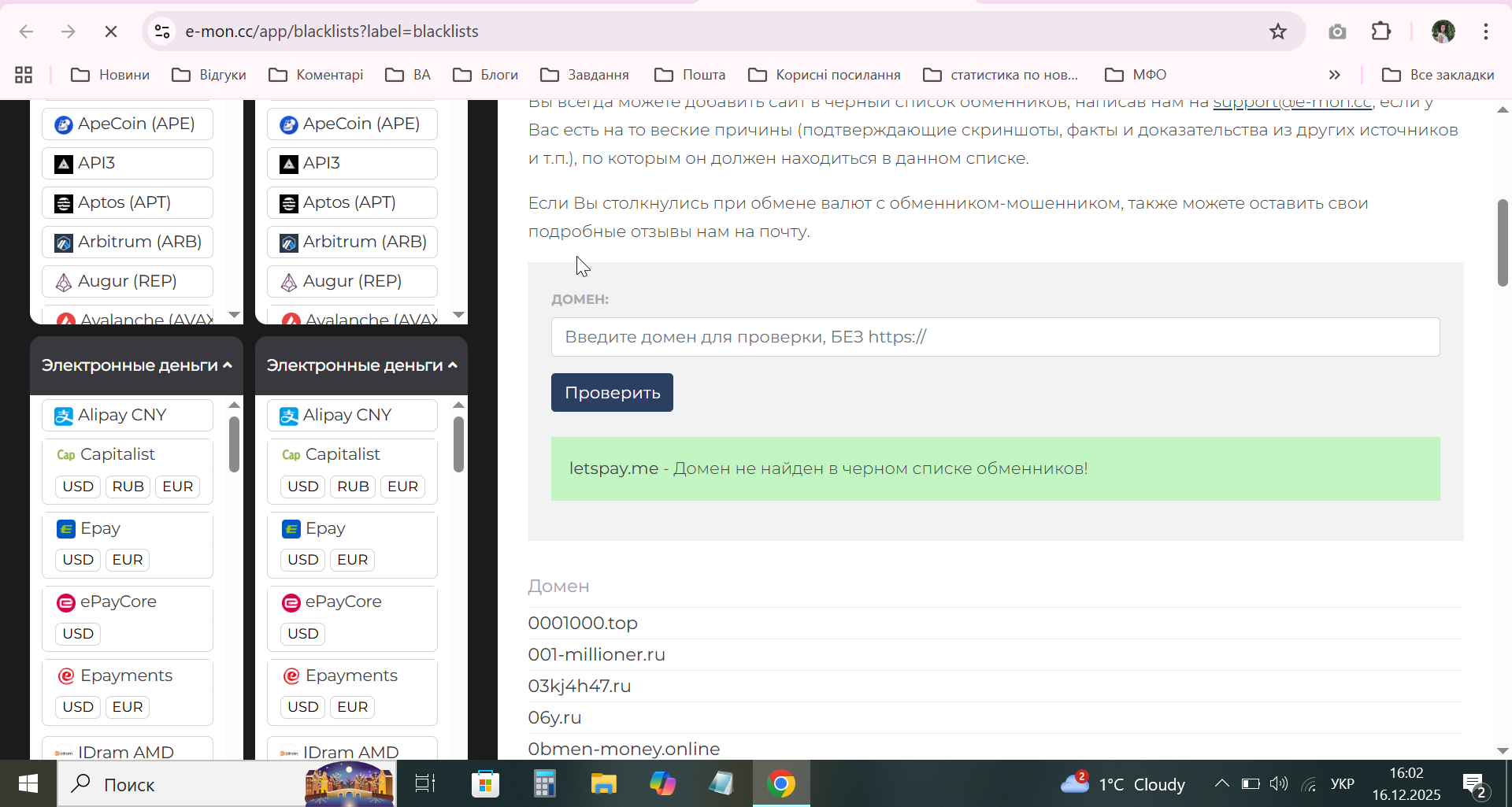Open the site information icon in address bar
The height and width of the screenshot is (807, 1512).
[162, 31]
